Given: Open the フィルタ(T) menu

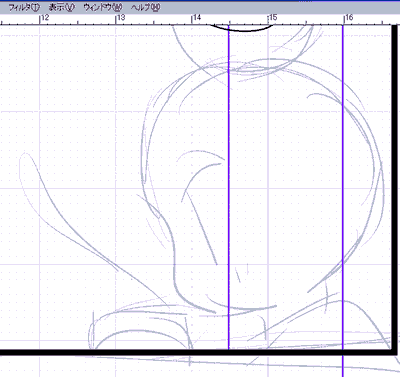Looking at the screenshot, I should pos(24,7).
